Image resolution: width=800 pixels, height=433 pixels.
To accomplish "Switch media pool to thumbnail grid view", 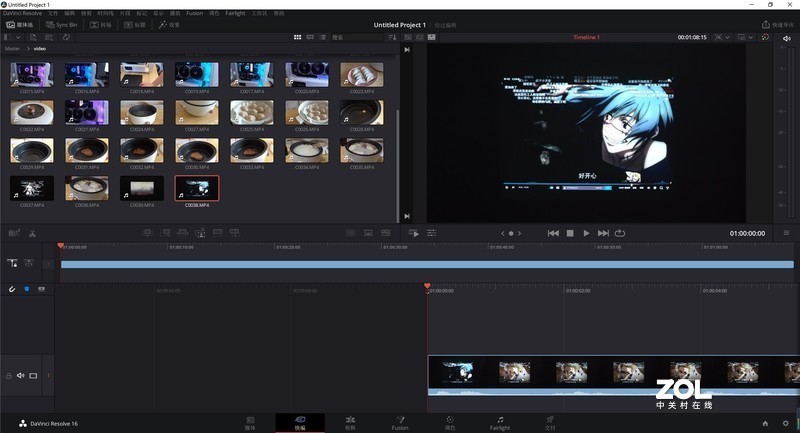I will (297, 37).
